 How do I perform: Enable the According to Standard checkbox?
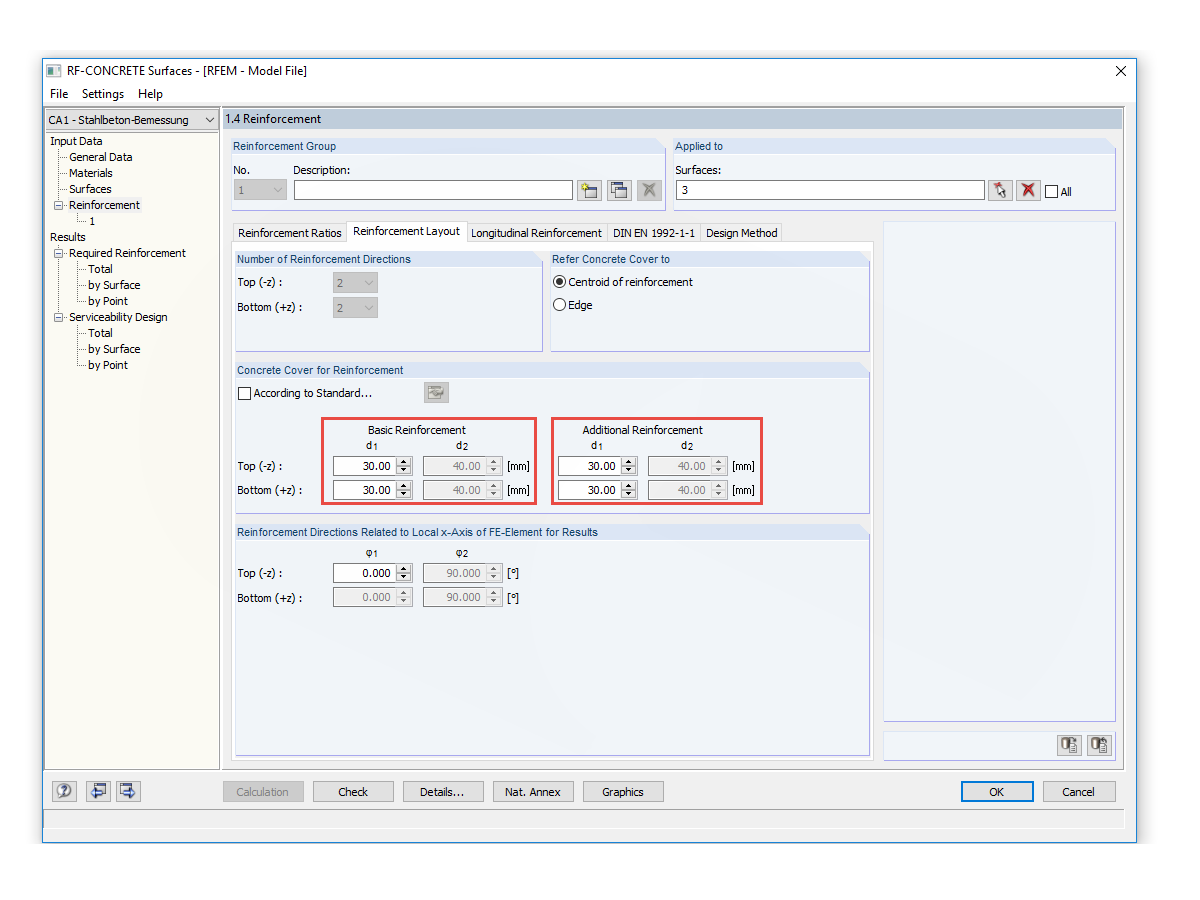(x=244, y=393)
